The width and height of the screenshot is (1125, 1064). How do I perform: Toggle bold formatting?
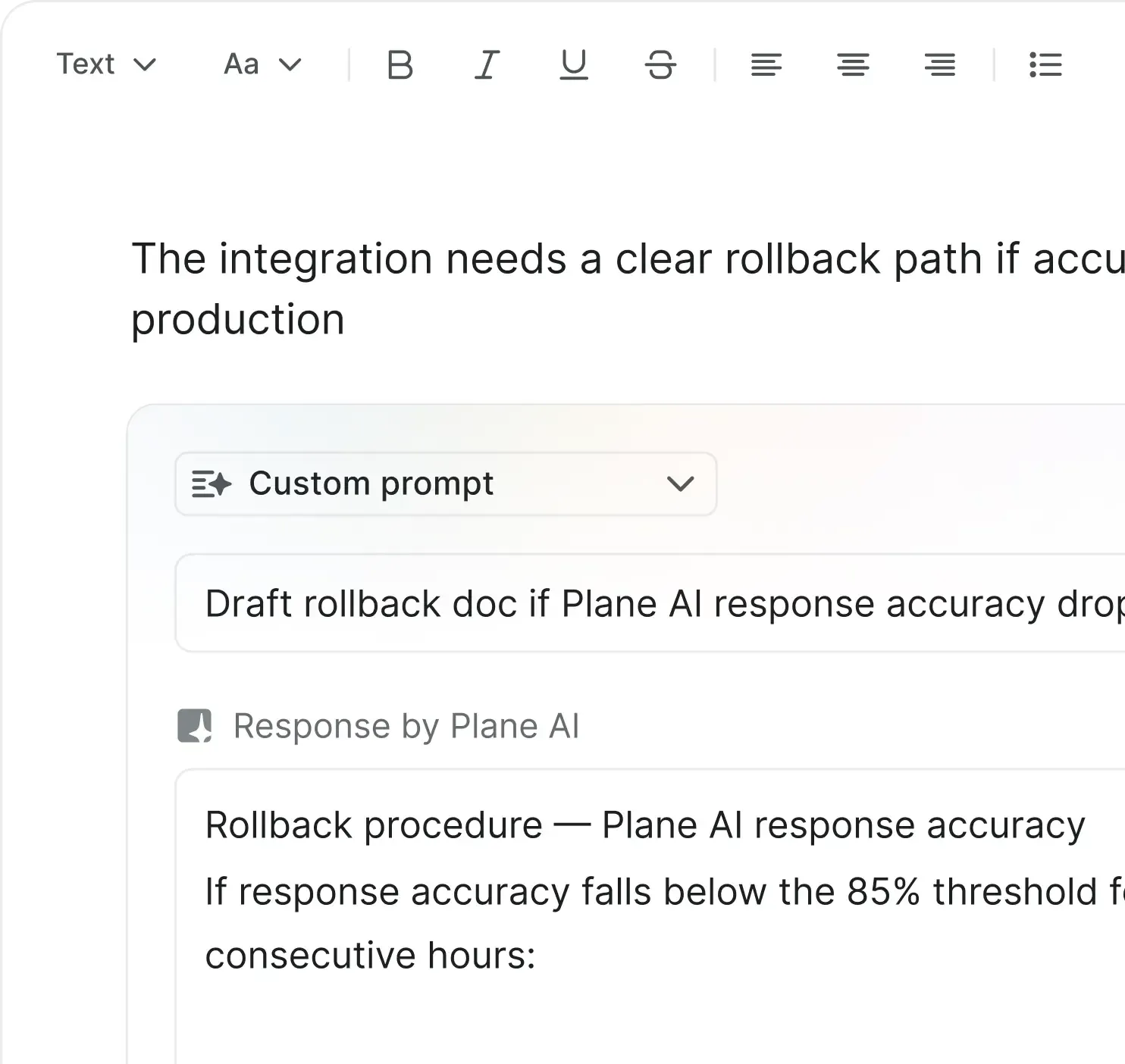click(x=400, y=65)
